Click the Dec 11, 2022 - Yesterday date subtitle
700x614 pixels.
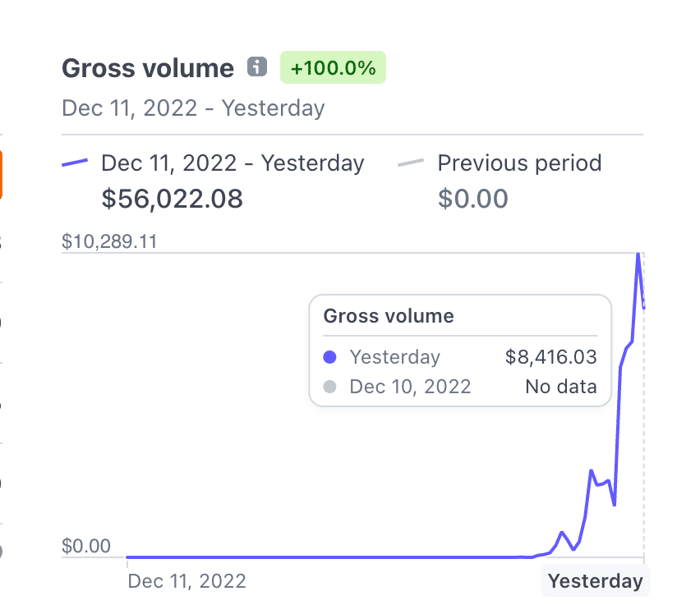[x=193, y=108]
